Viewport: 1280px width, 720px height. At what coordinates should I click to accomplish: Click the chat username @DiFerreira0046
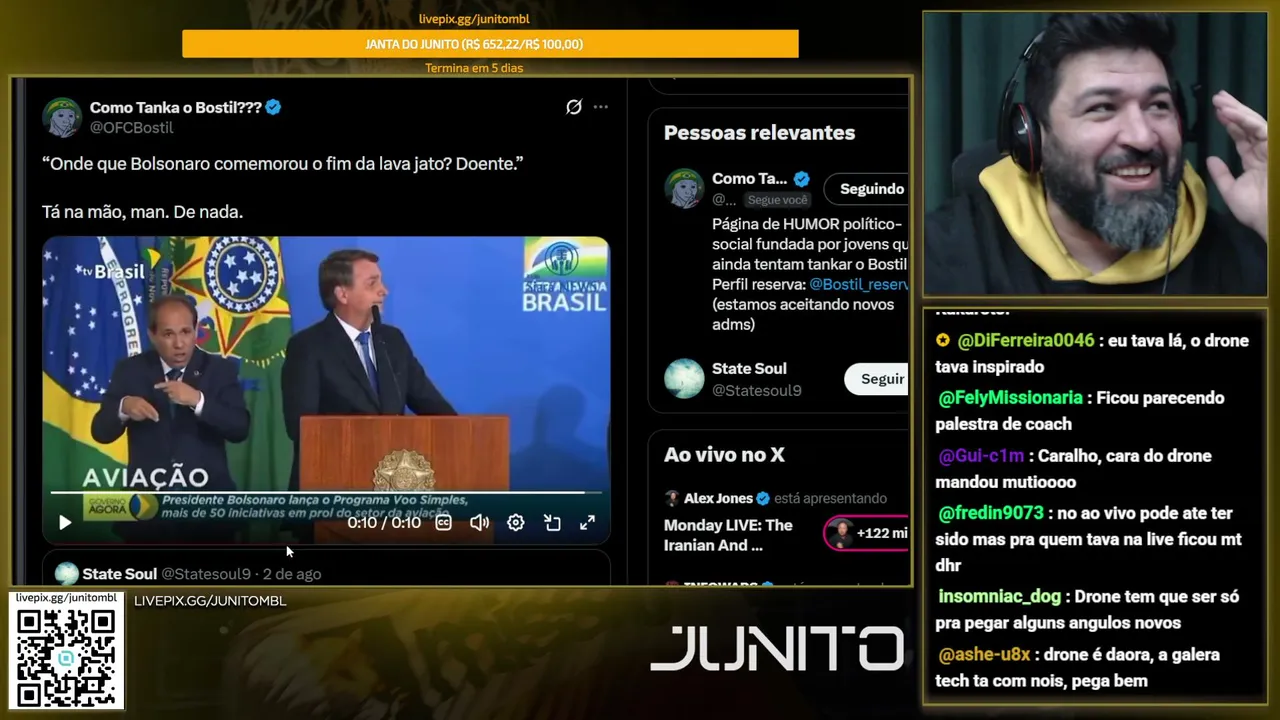(1026, 341)
